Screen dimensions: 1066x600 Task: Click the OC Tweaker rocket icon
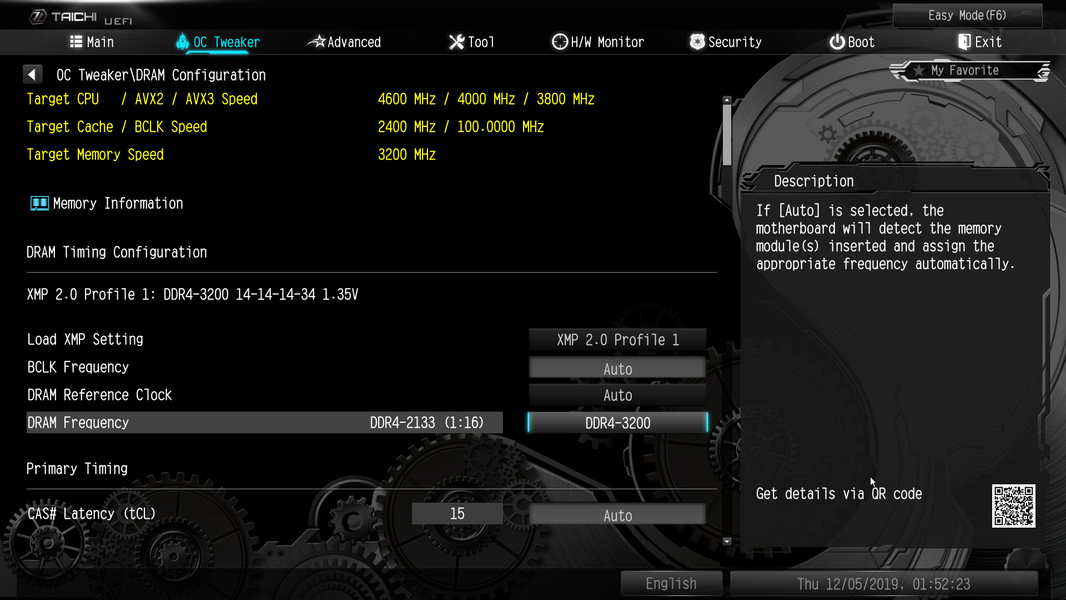point(182,41)
